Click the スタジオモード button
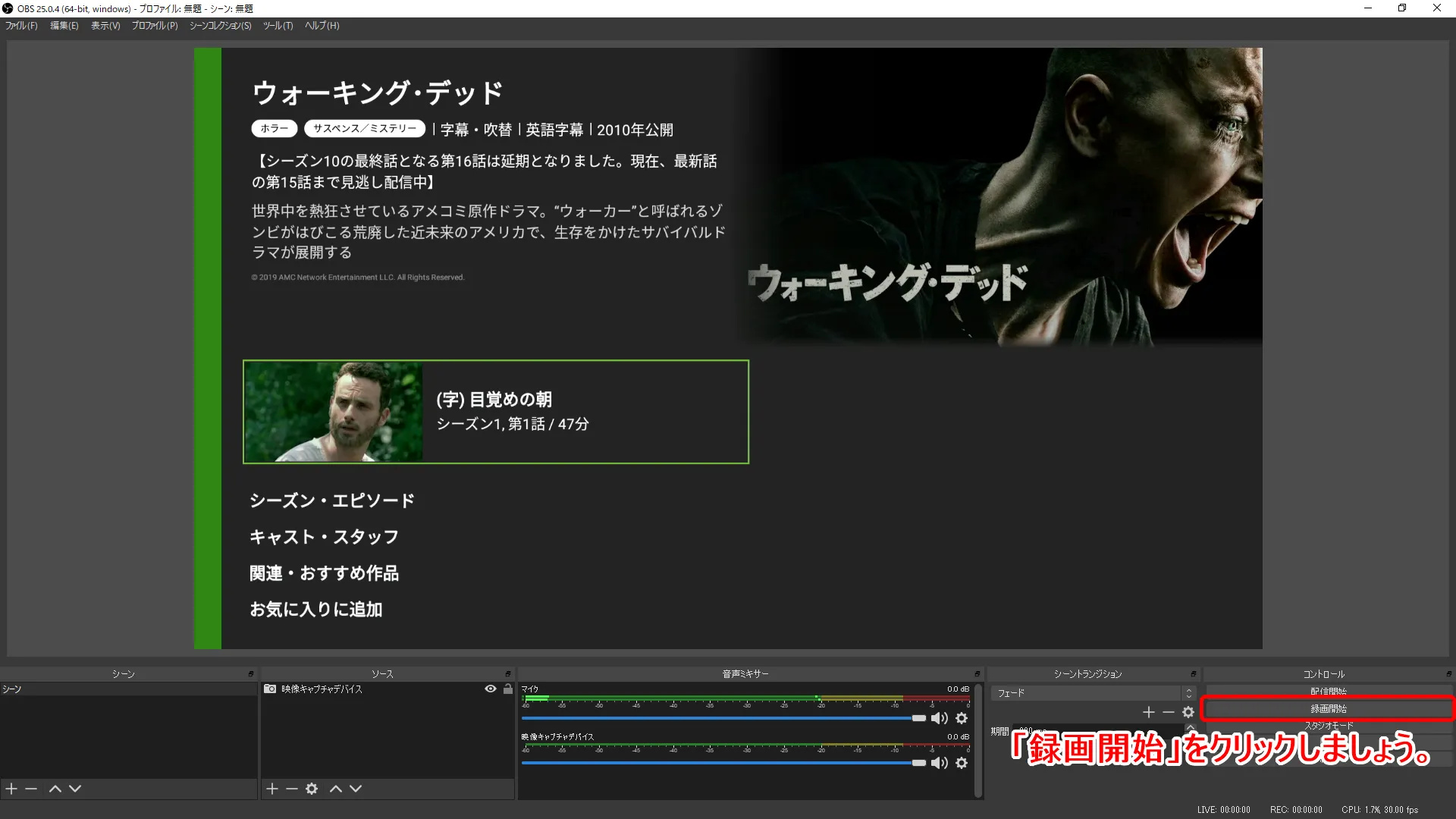 pyautogui.click(x=1328, y=726)
